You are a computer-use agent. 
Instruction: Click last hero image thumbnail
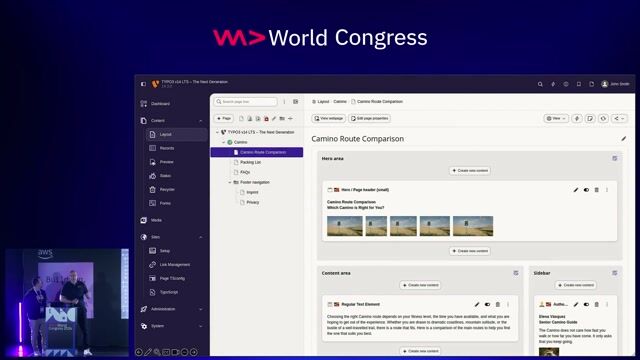[x=473, y=226]
